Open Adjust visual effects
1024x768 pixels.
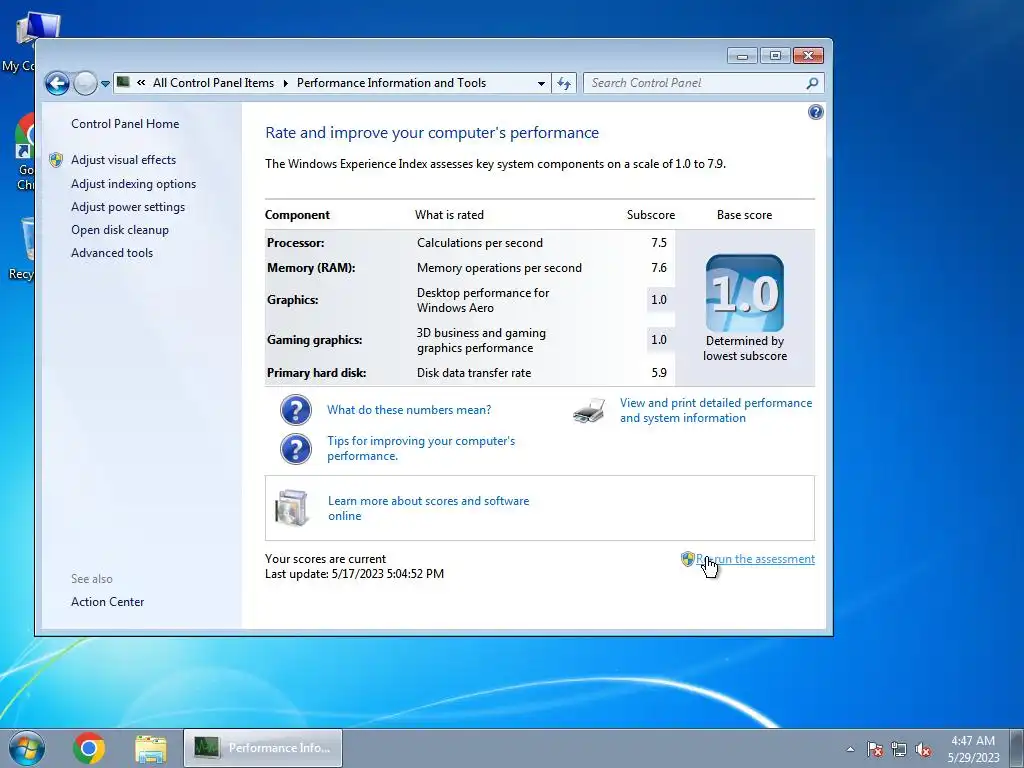point(123,159)
